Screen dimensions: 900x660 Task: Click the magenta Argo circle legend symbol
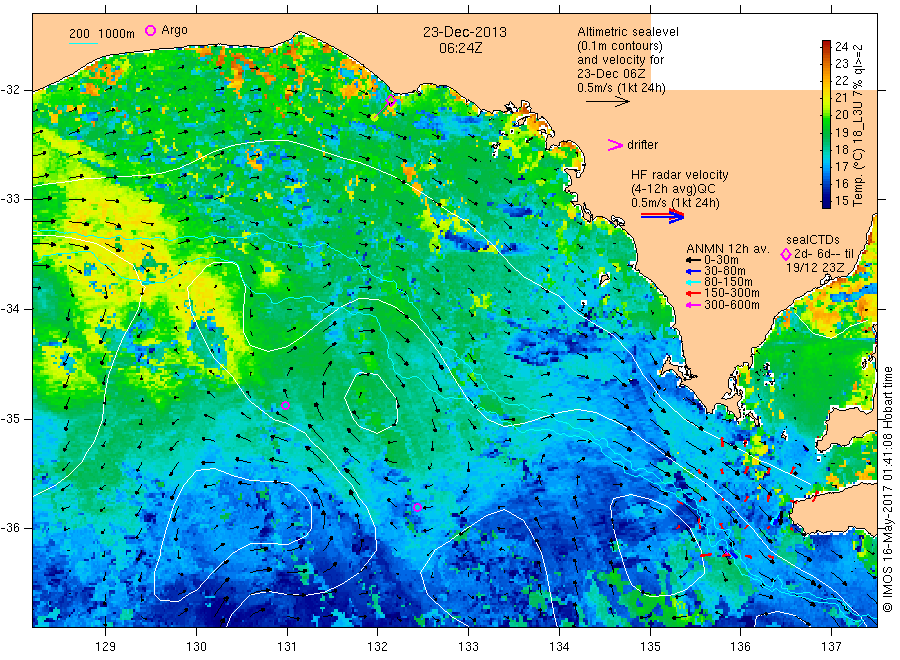pos(150,30)
